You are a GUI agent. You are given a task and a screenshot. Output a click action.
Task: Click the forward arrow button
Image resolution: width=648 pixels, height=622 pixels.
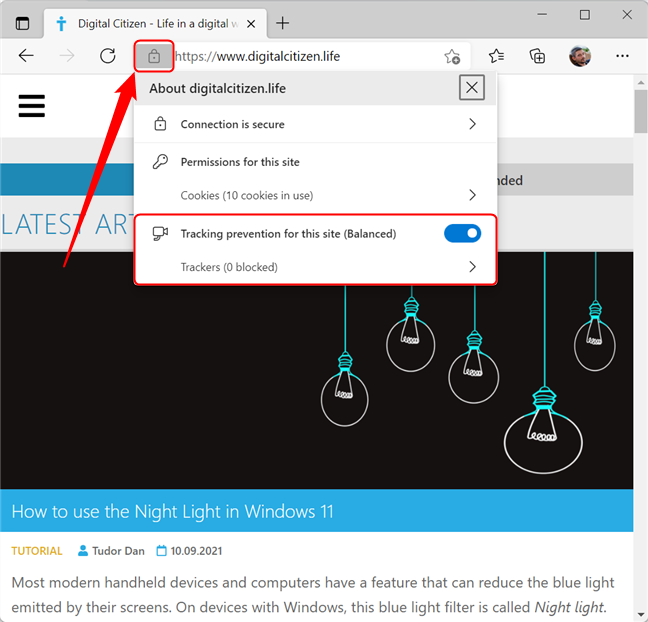click(x=67, y=55)
